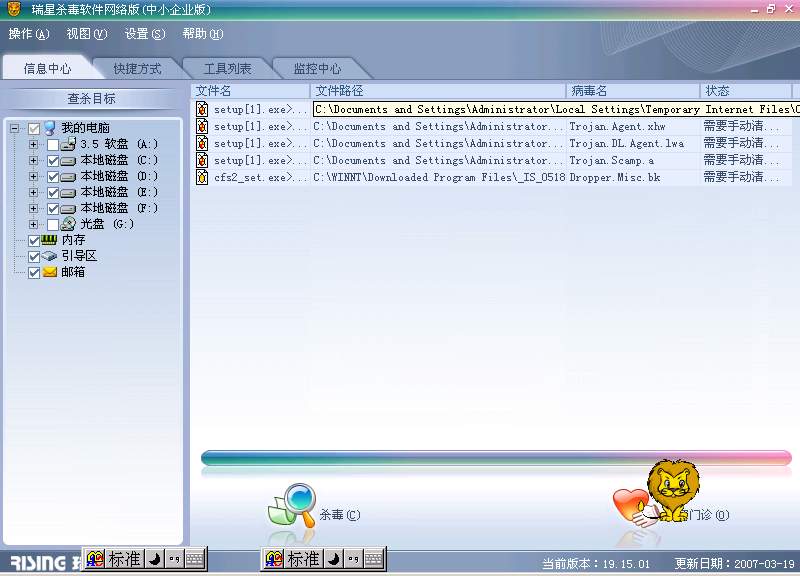Click the 邮箱 envelope icon
The image size is (800, 576).
pyautogui.click(x=49, y=272)
